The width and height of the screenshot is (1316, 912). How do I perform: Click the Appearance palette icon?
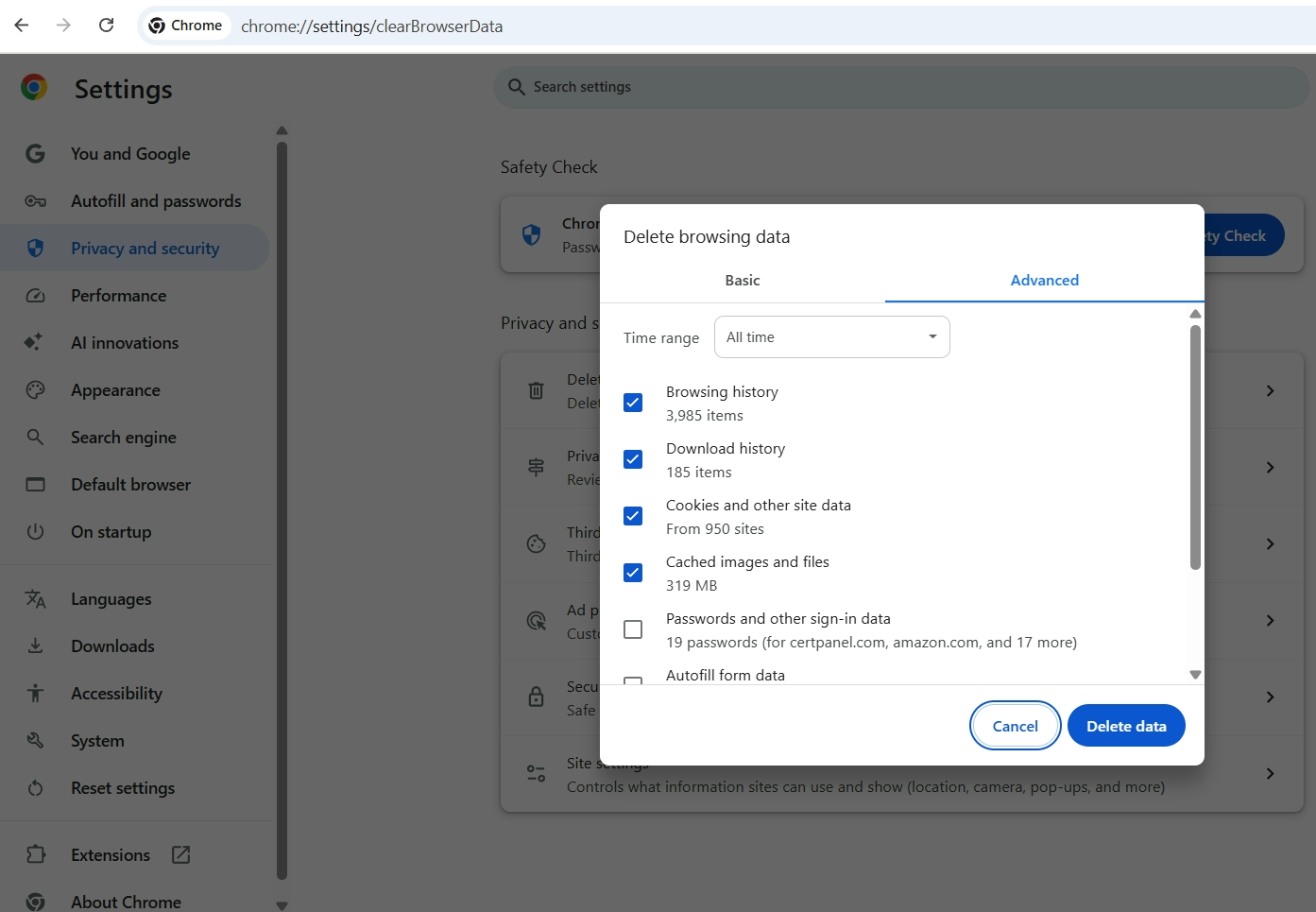click(35, 389)
